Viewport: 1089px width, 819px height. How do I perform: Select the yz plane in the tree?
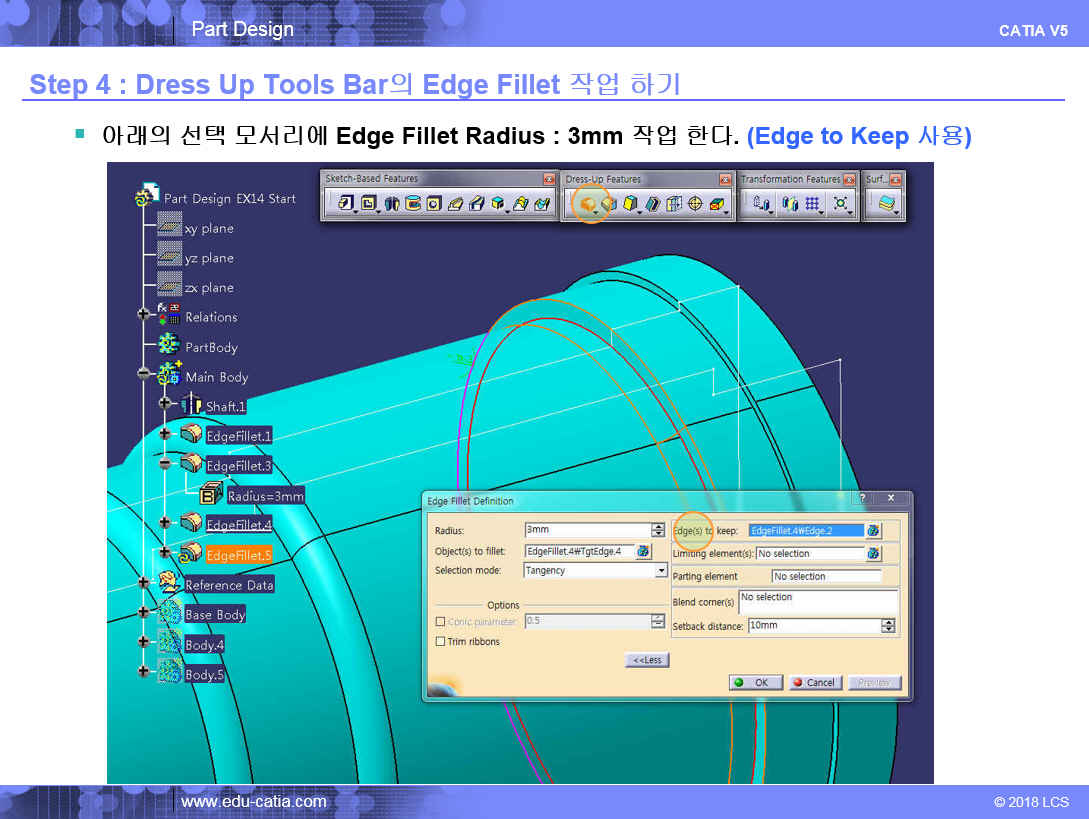pos(208,258)
